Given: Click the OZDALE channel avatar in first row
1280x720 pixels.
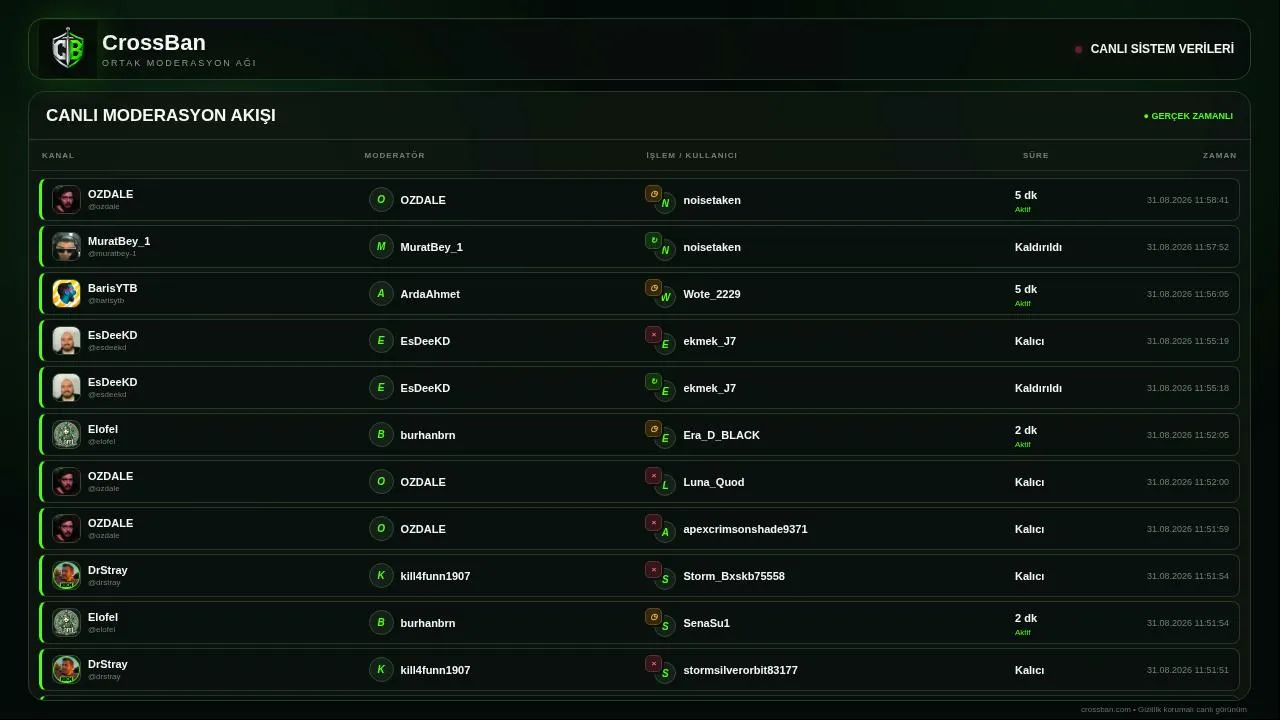Looking at the screenshot, I should [x=66, y=199].
